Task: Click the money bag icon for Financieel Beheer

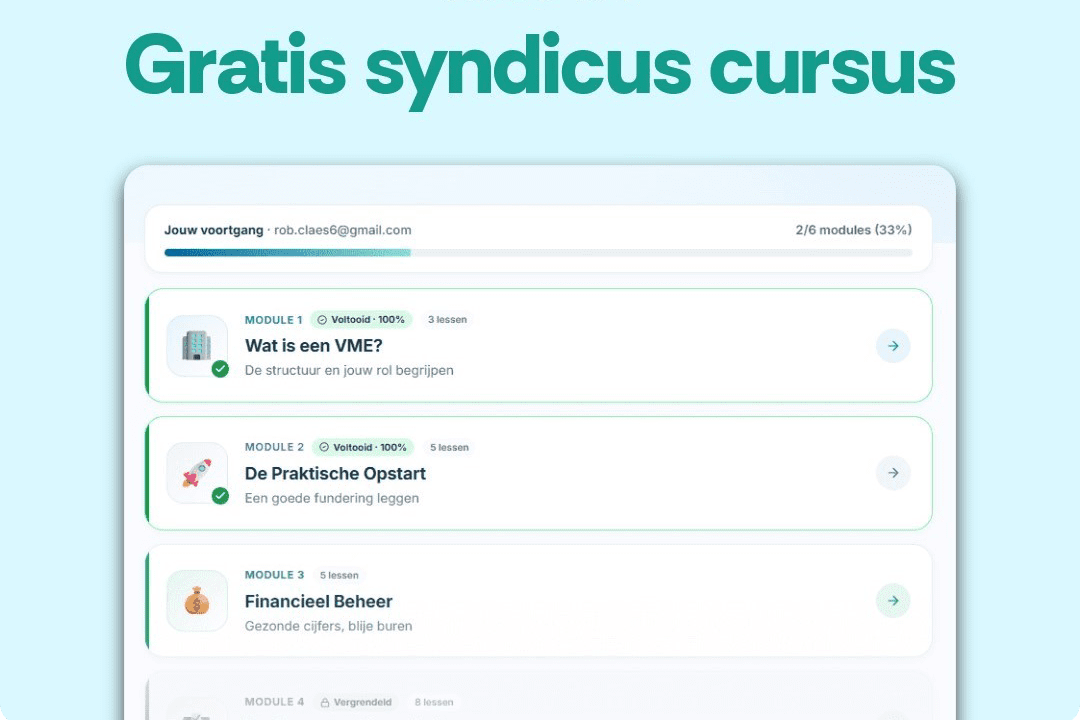Action: pos(197,601)
